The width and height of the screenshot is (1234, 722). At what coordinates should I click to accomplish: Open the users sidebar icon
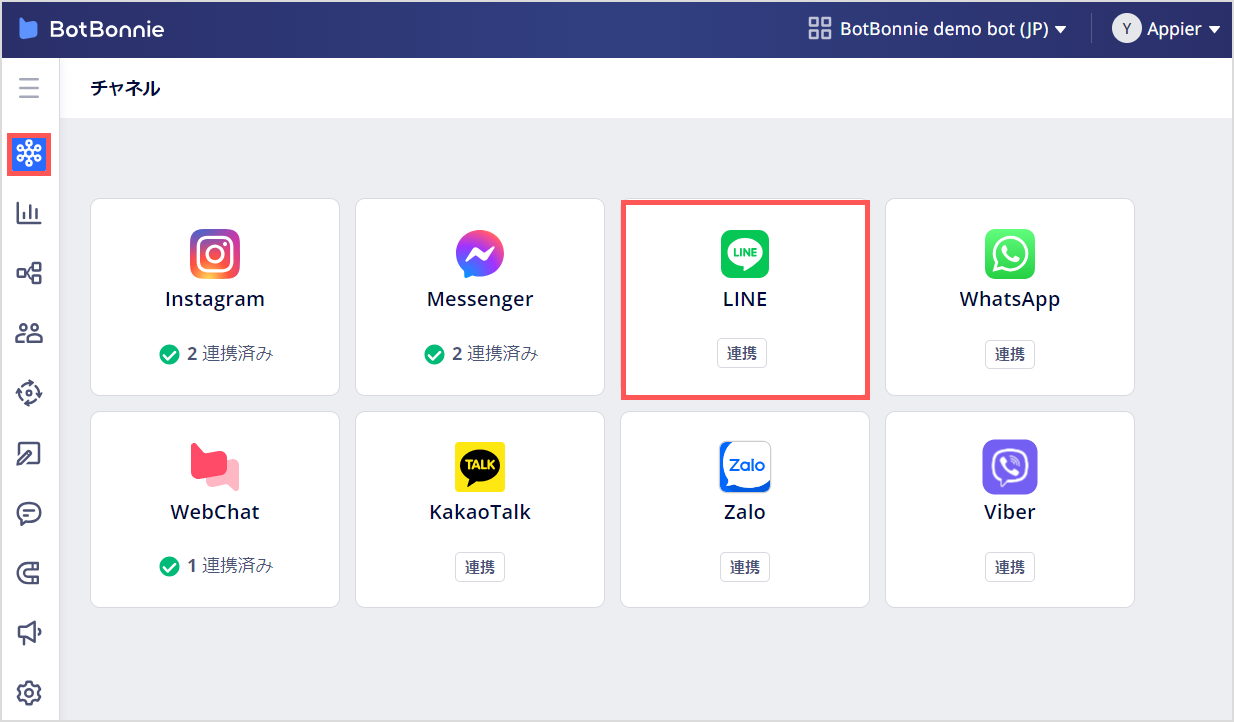pos(29,333)
